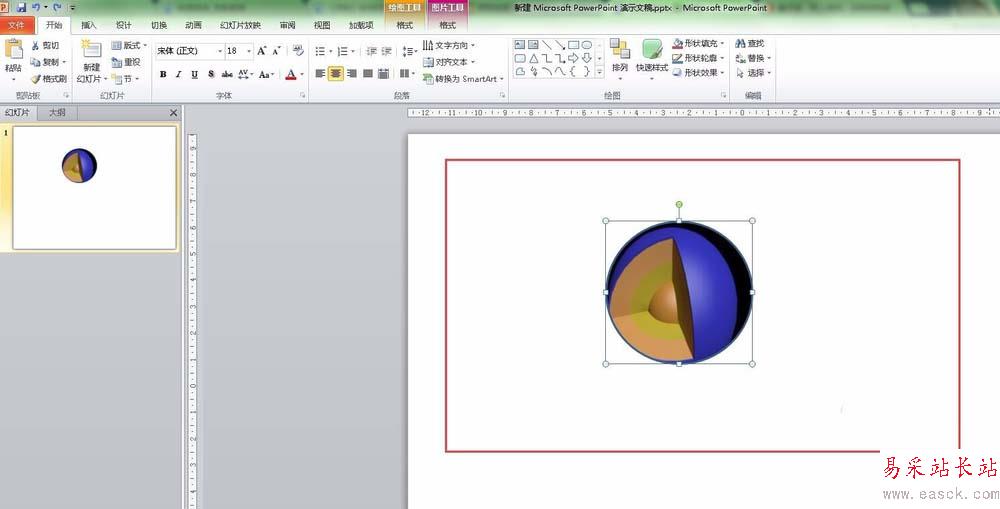Click the Decrease Indent icon
The width and height of the screenshot is (1000, 509).
[371, 51]
